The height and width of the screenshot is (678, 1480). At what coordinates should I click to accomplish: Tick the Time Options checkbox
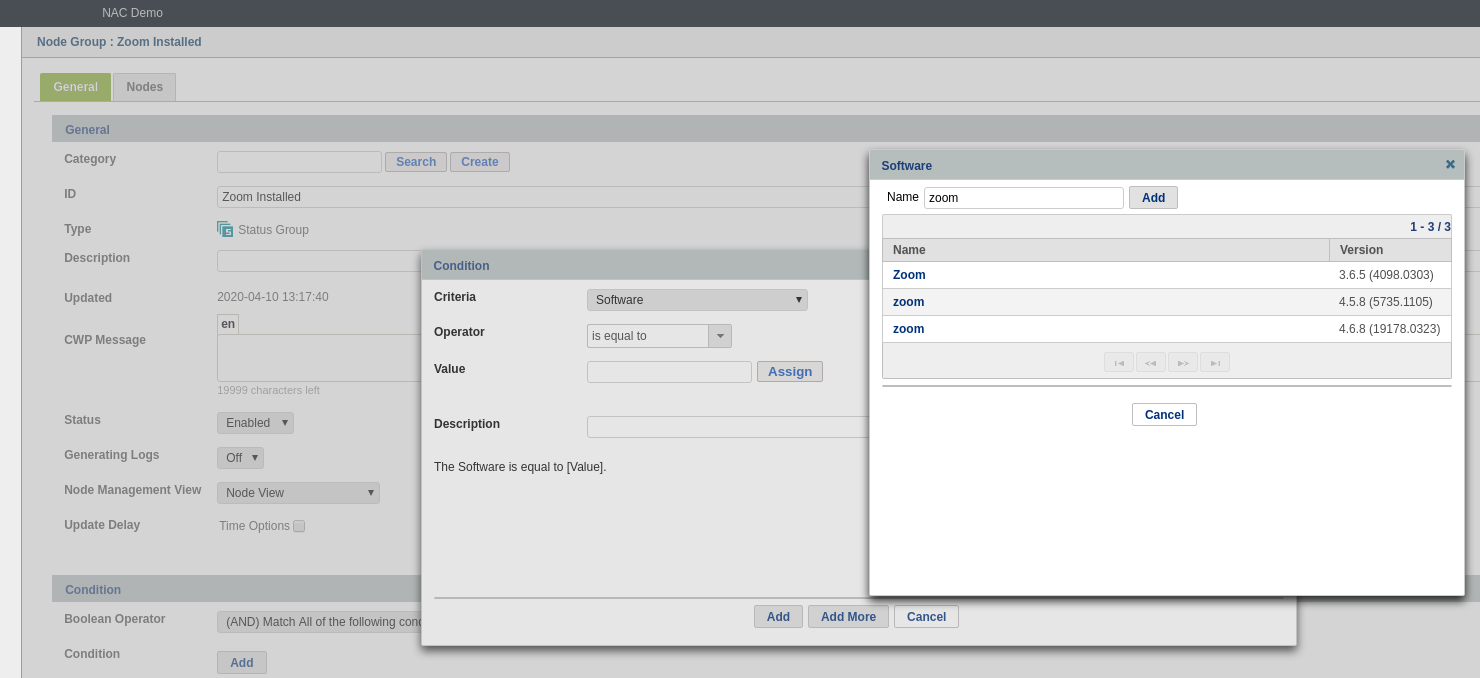(299, 526)
